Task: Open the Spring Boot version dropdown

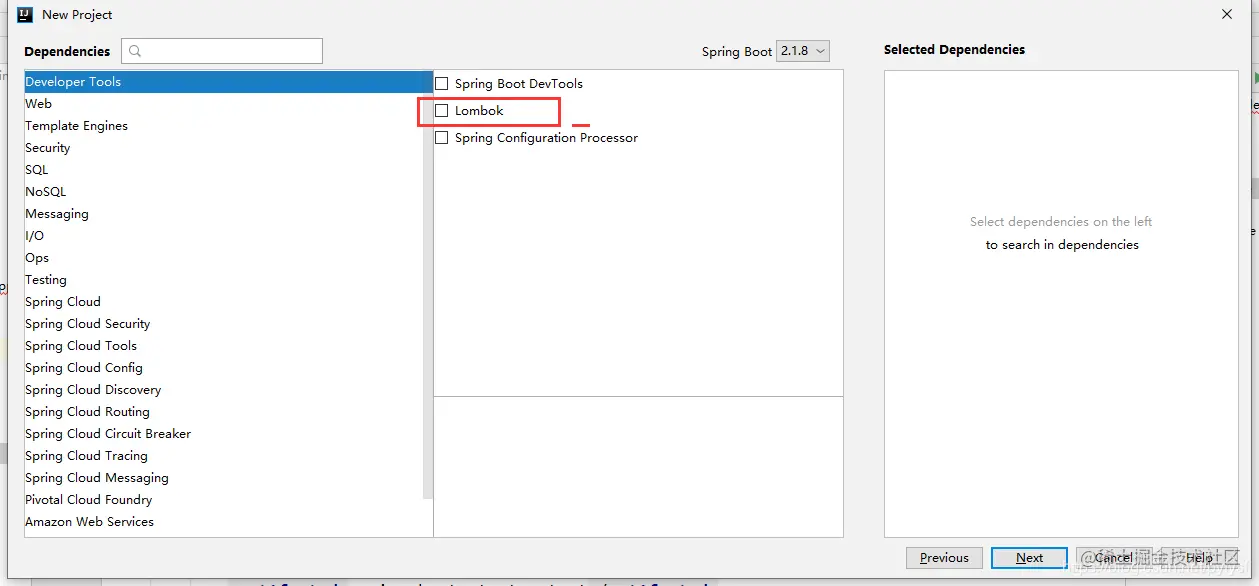Action: (803, 51)
